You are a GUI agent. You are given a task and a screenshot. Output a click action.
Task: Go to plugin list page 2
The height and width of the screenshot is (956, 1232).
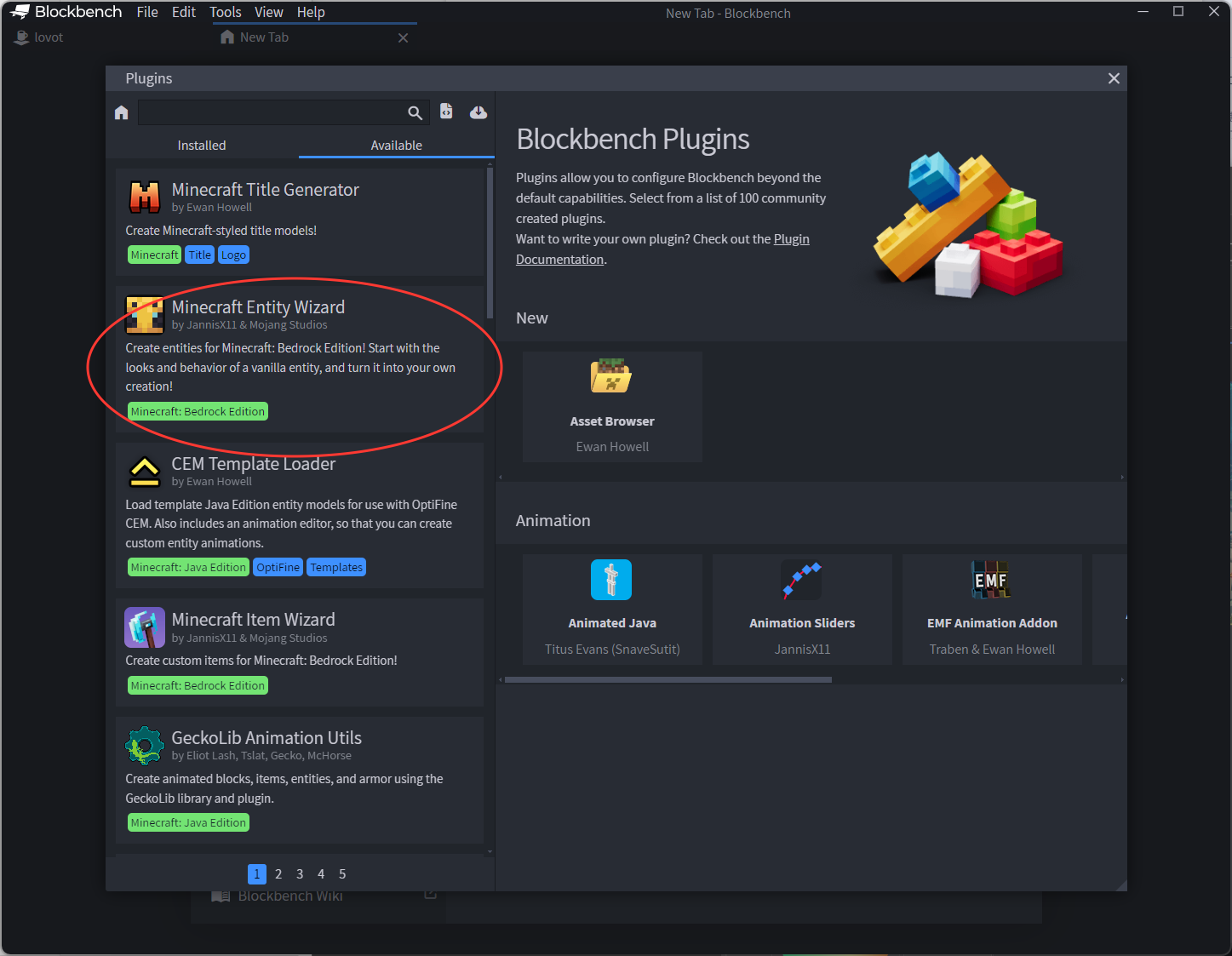pos(278,873)
